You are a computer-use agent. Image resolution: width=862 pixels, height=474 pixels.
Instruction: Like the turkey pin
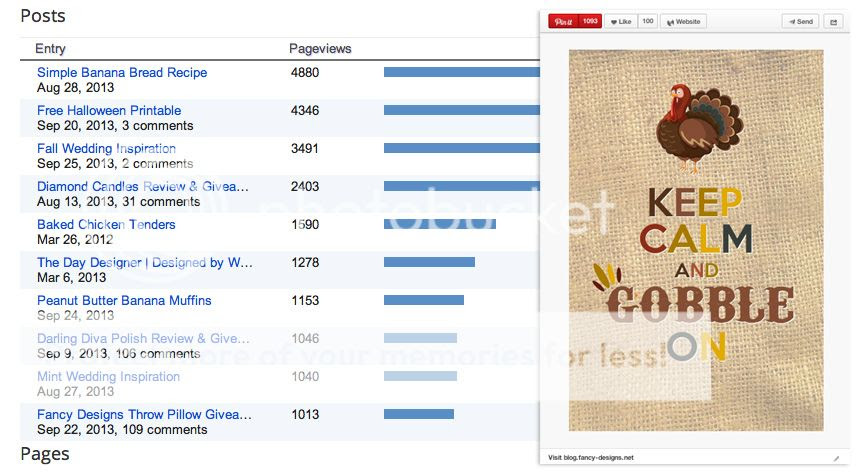[621, 21]
